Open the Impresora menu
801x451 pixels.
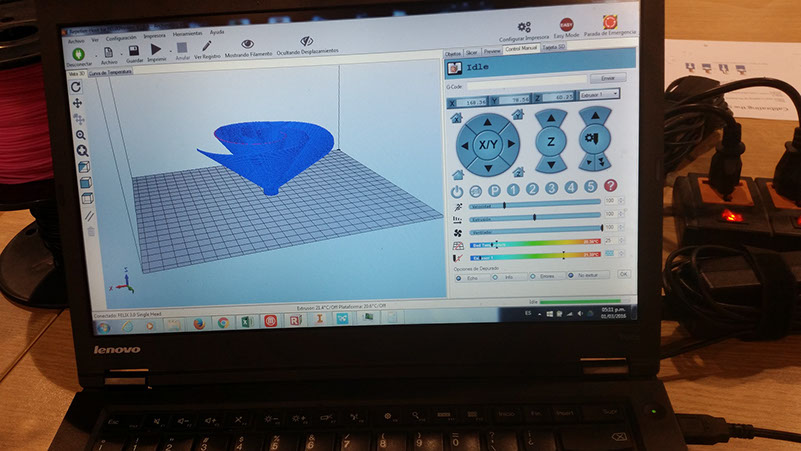point(154,36)
